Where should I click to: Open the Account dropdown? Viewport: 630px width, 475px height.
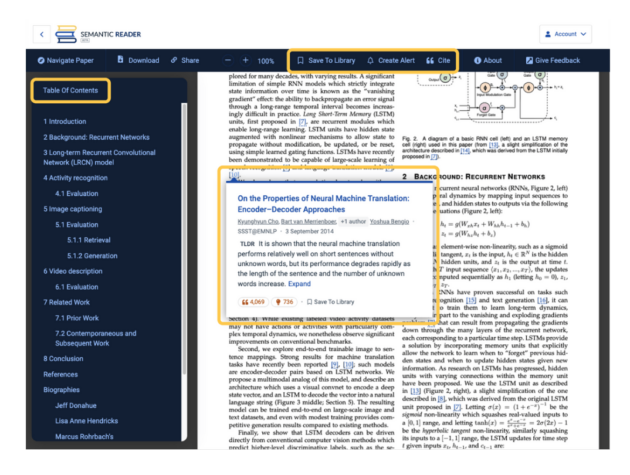click(x=565, y=34)
